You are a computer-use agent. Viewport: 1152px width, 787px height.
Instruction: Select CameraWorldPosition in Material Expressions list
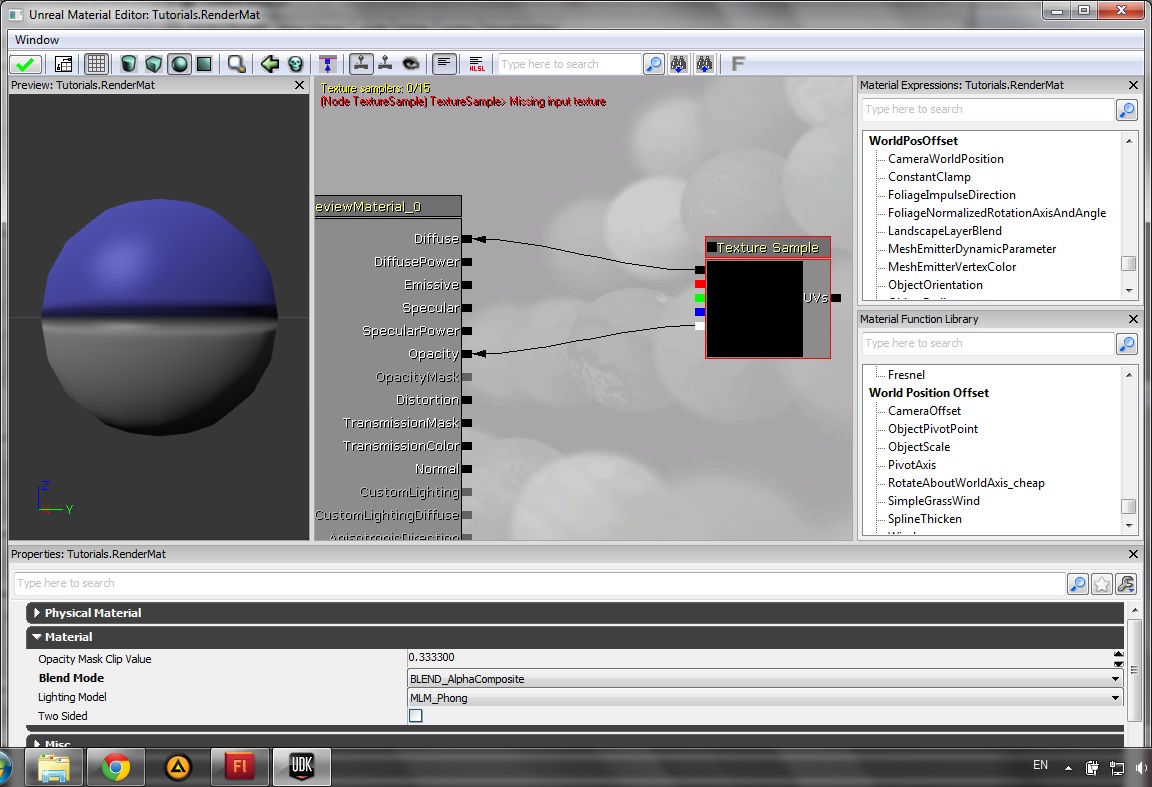tap(945, 159)
